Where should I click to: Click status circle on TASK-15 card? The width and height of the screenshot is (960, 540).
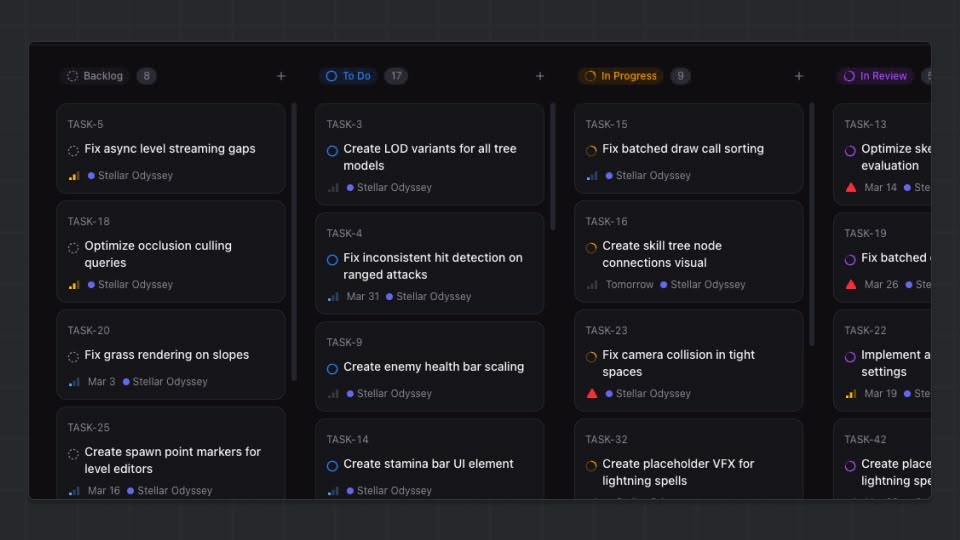tap(591, 150)
